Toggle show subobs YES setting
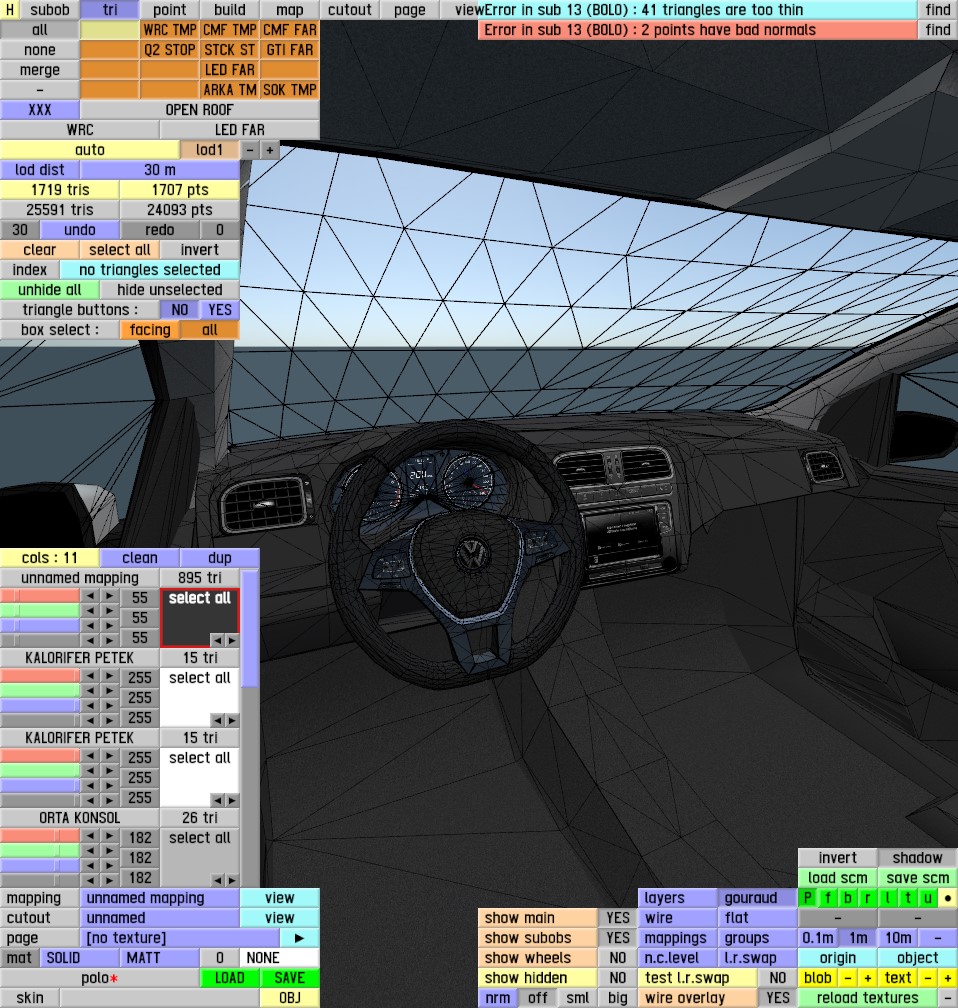958x1008 pixels. click(x=617, y=938)
